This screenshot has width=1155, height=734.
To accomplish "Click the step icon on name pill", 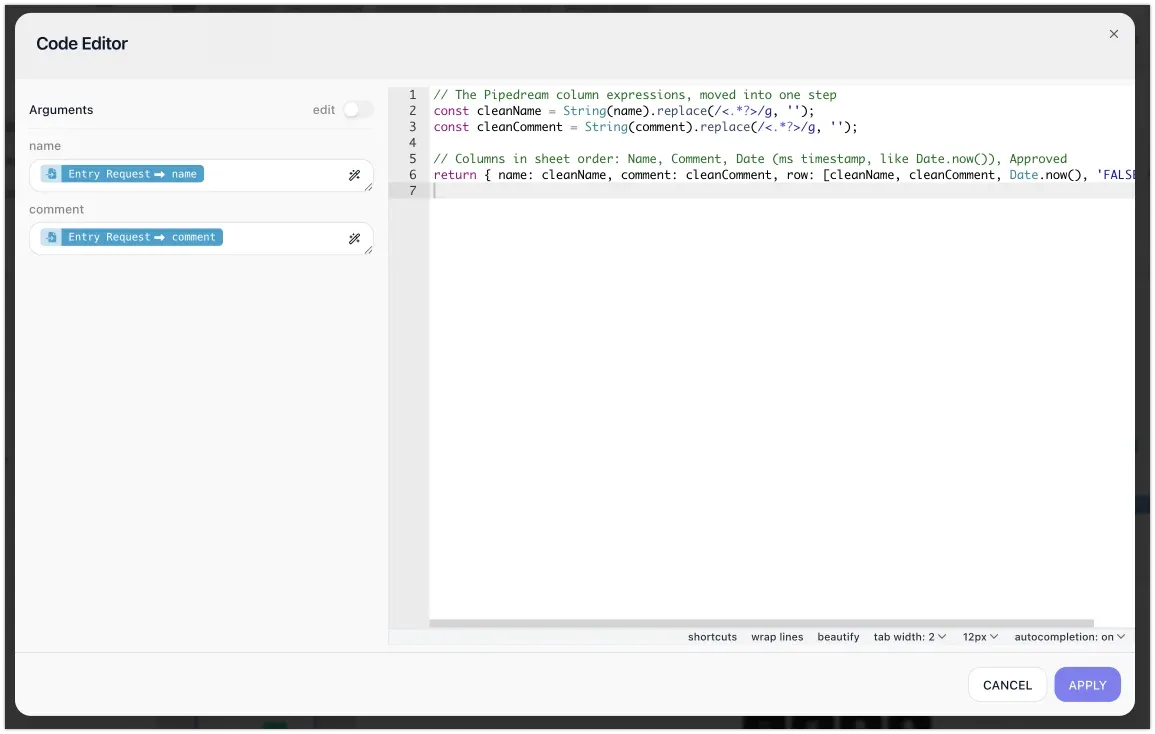I will [51, 174].
